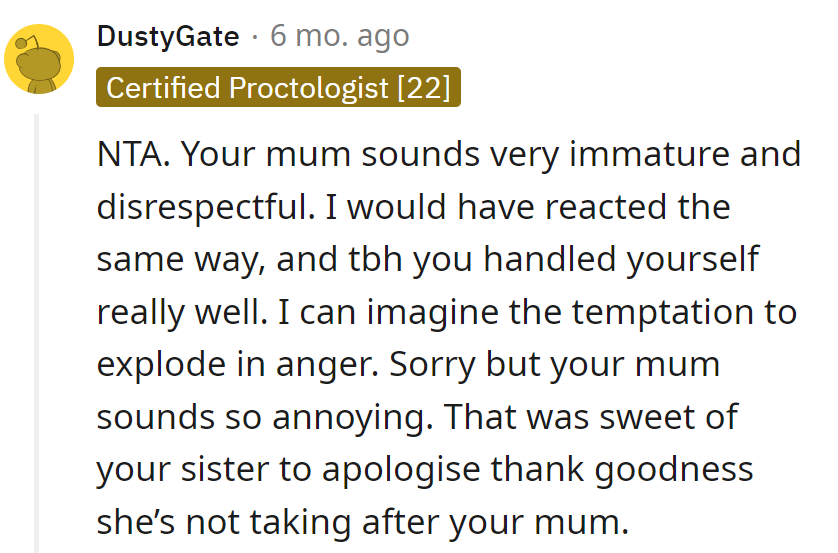Click the word "NTA" opening the comment
Viewport: 838px width, 553px height.
[132, 155]
